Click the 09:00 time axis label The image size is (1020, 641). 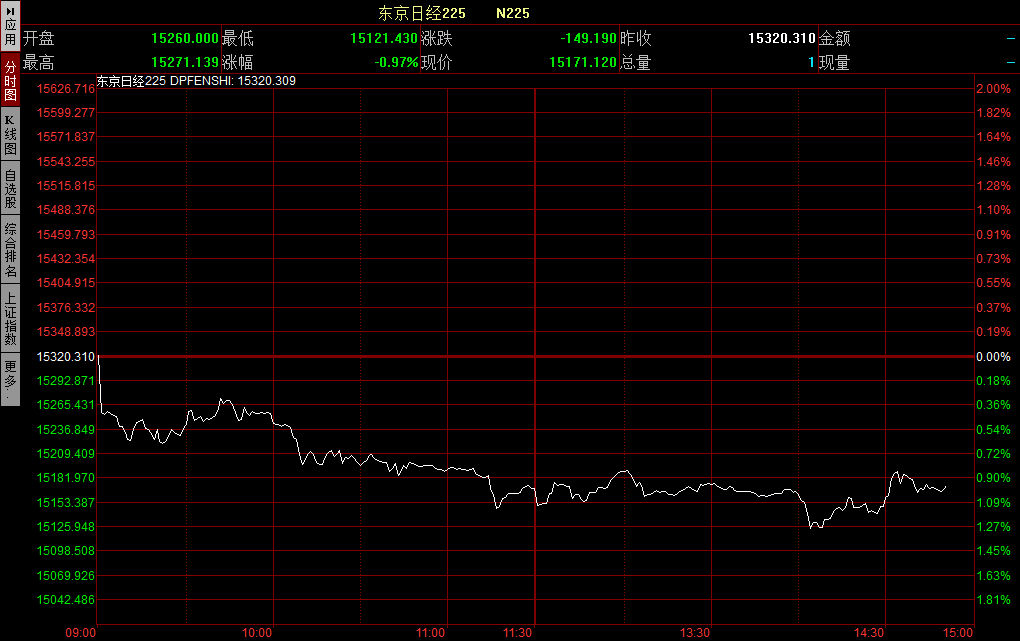tap(81, 632)
